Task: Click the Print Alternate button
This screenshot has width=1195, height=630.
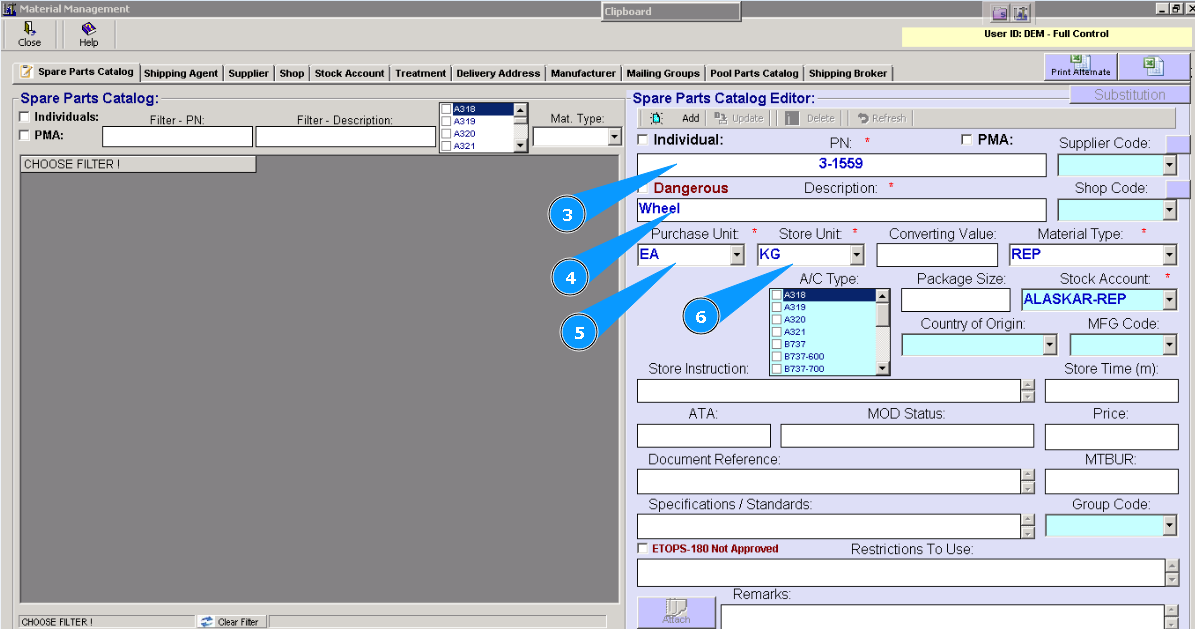Action: tap(1081, 66)
